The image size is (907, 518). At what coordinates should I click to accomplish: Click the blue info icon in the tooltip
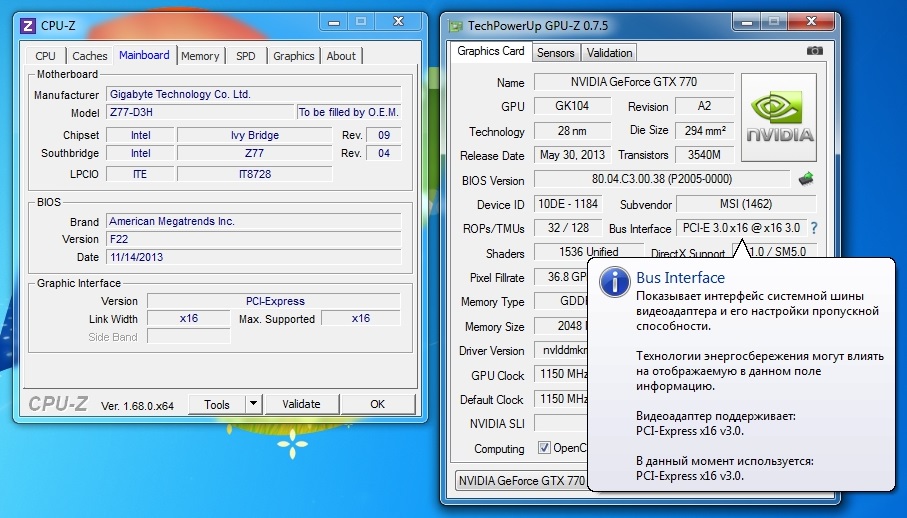pyautogui.click(x=614, y=283)
